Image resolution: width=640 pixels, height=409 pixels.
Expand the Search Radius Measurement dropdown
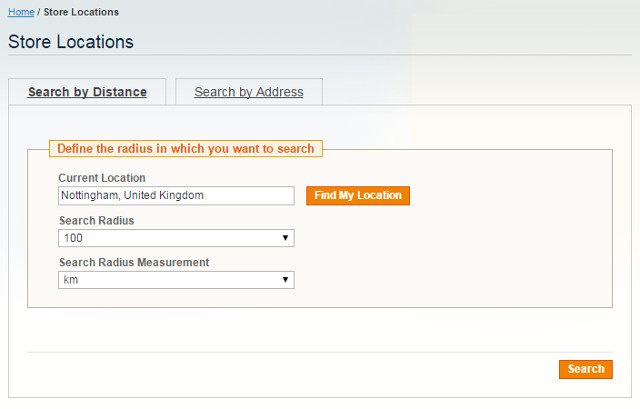coord(176,280)
